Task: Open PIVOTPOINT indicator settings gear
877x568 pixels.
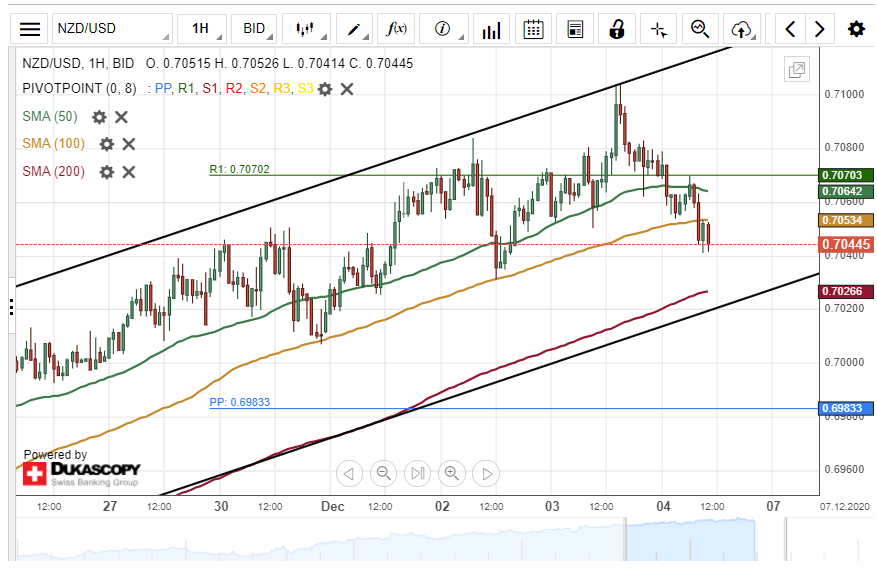Action: tap(325, 89)
